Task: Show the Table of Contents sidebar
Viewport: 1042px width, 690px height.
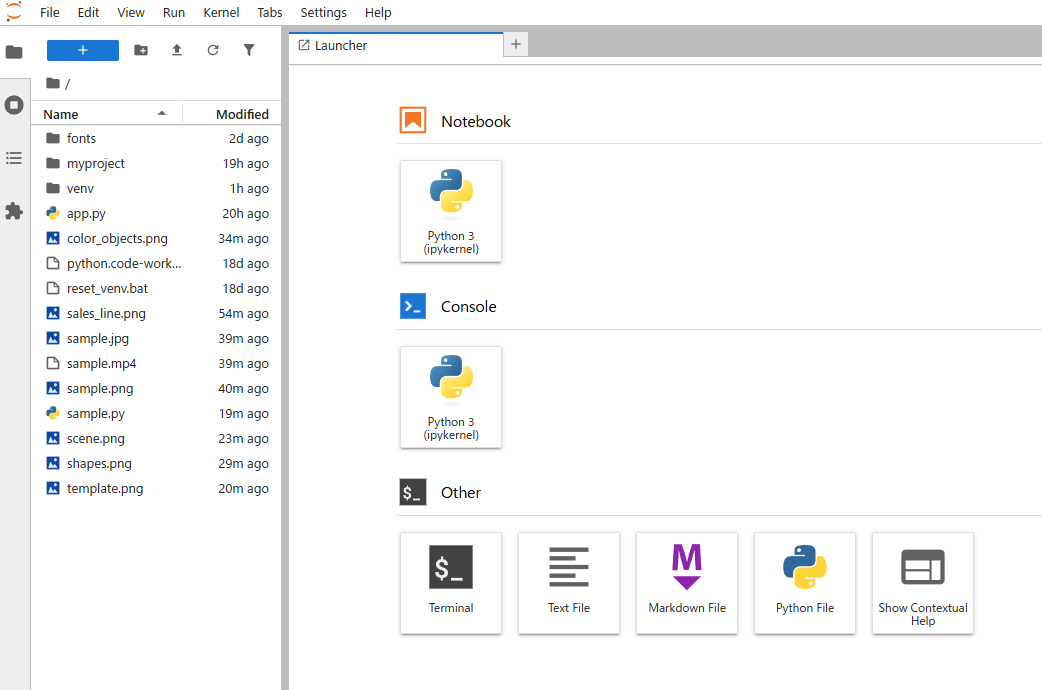Action: (14, 158)
